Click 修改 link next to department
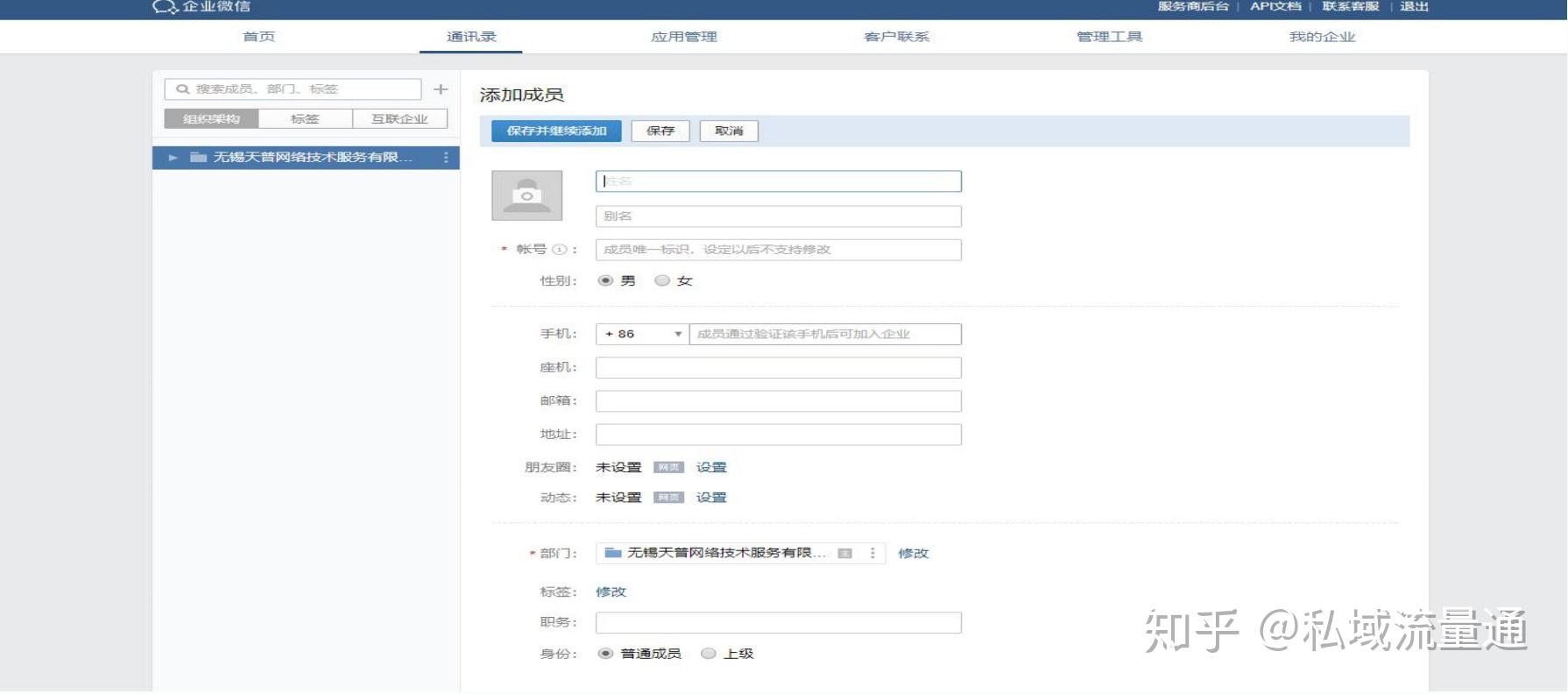Screen dimensions: 1568x694 pos(914,554)
